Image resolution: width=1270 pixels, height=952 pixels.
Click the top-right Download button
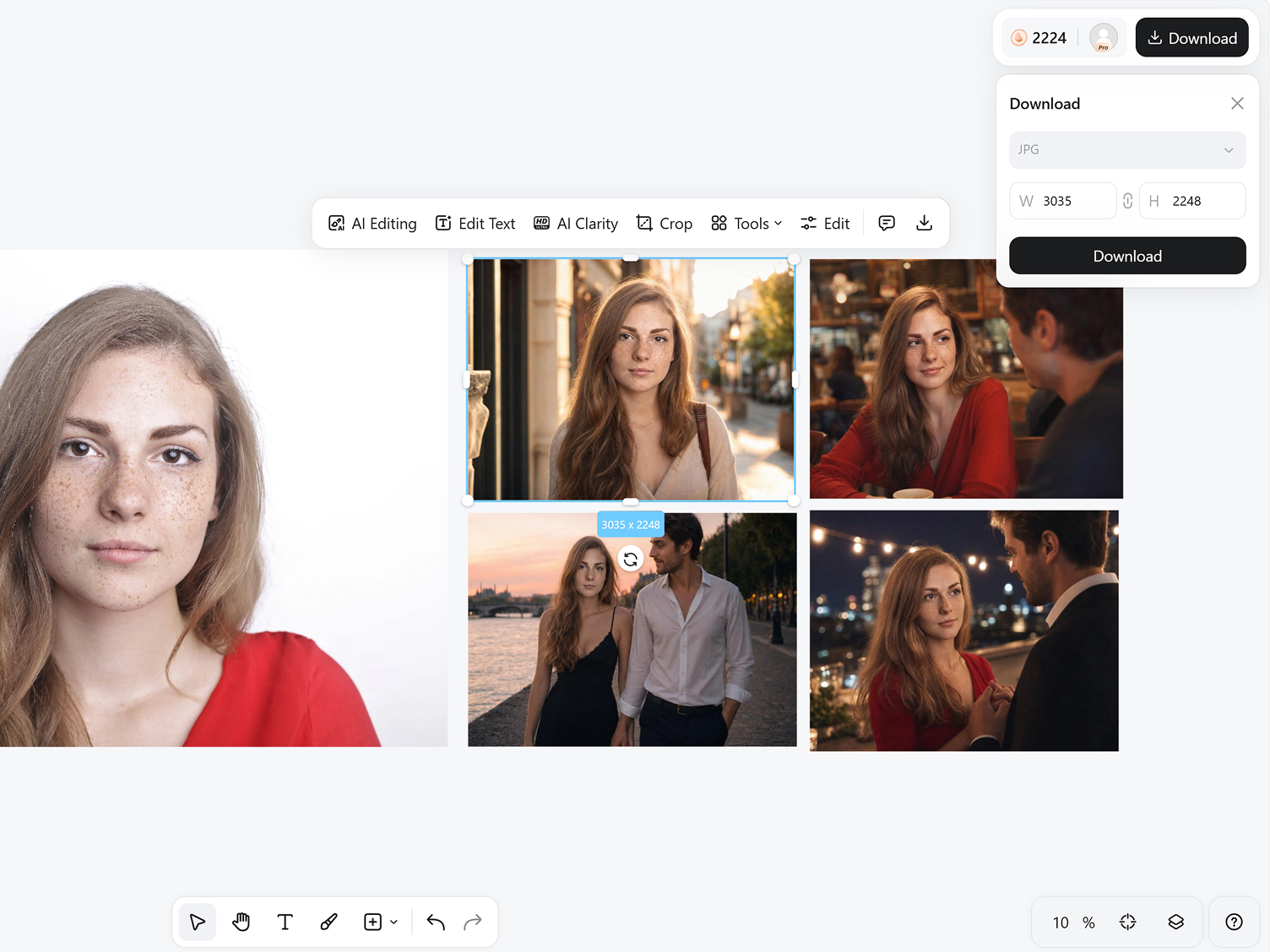(1191, 38)
